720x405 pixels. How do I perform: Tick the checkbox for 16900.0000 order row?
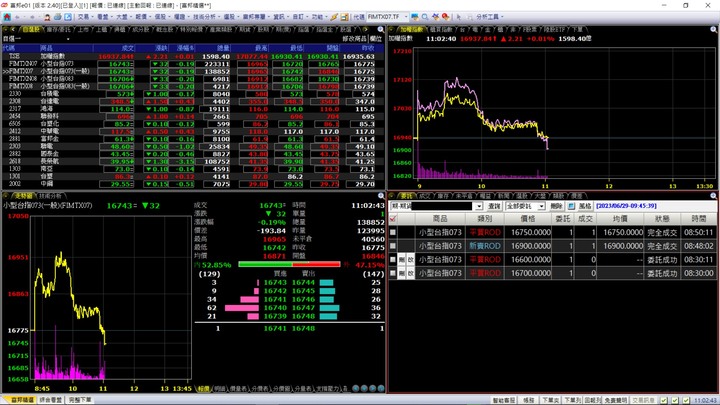click(x=393, y=246)
